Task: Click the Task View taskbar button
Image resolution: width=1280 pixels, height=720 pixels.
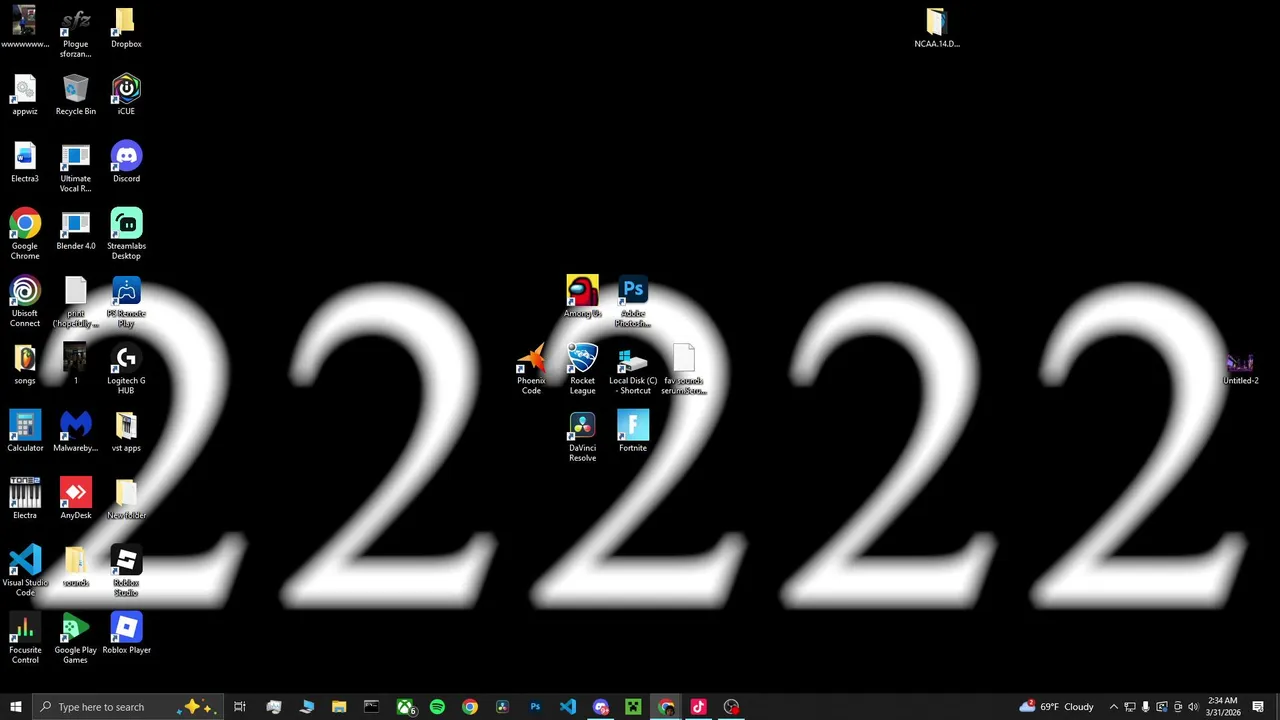Action: [x=240, y=707]
